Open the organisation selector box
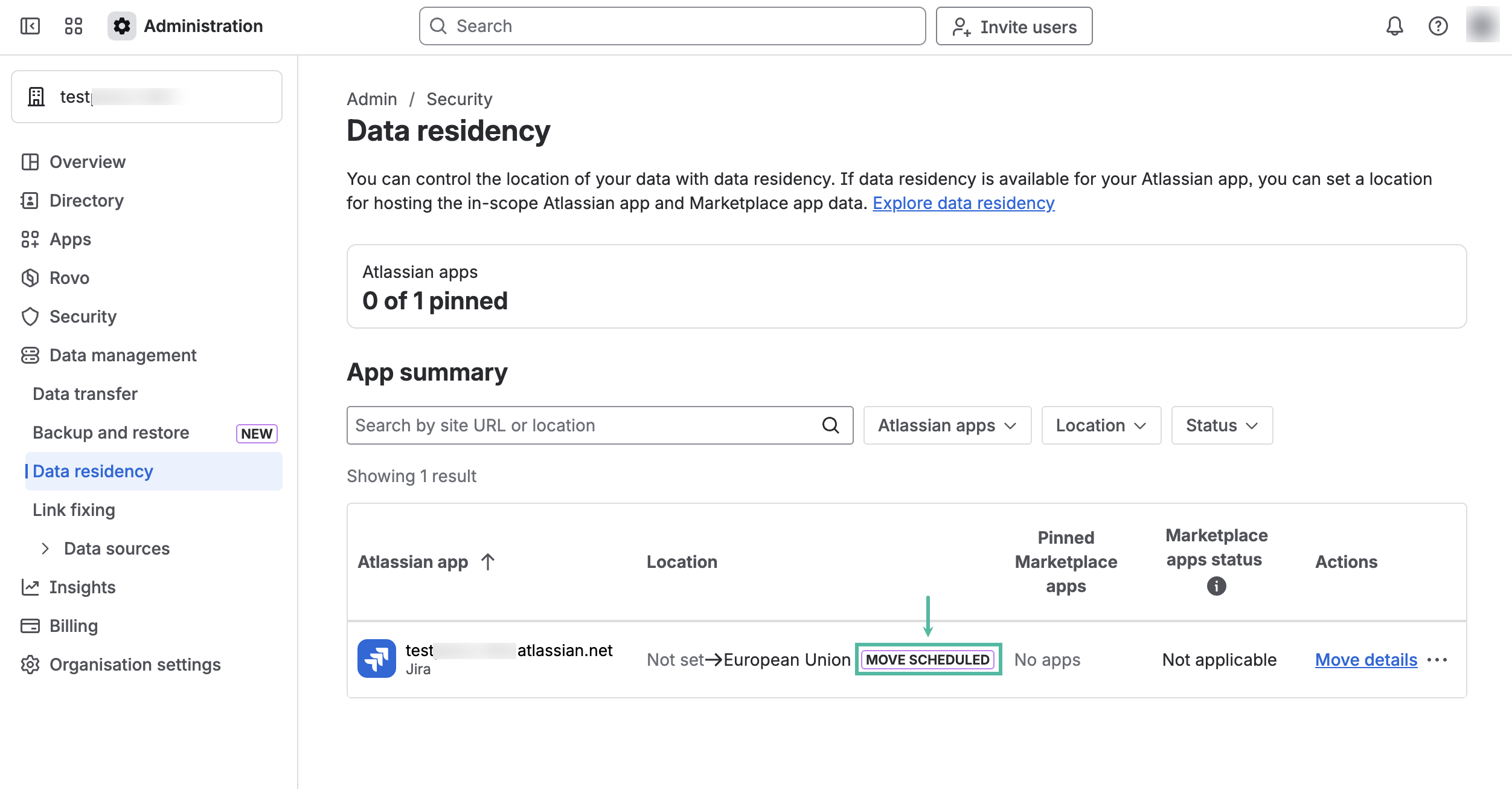This screenshot has height=789, width=1512. pos(147,97)
